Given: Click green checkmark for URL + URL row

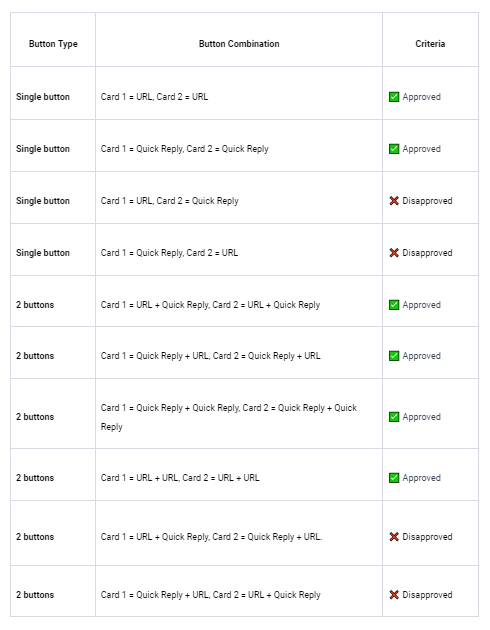Looking at the screenshot, I should coord(394,478).
